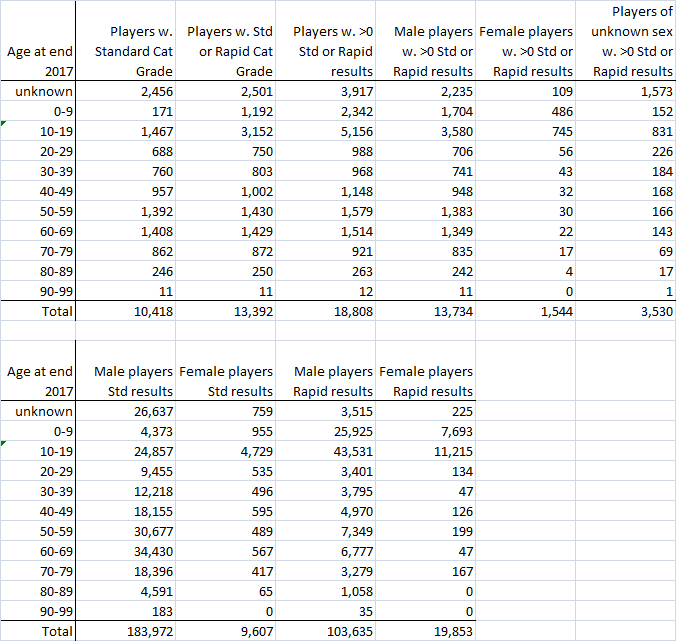Click the 'Players of unknown sex' column header

626,41
